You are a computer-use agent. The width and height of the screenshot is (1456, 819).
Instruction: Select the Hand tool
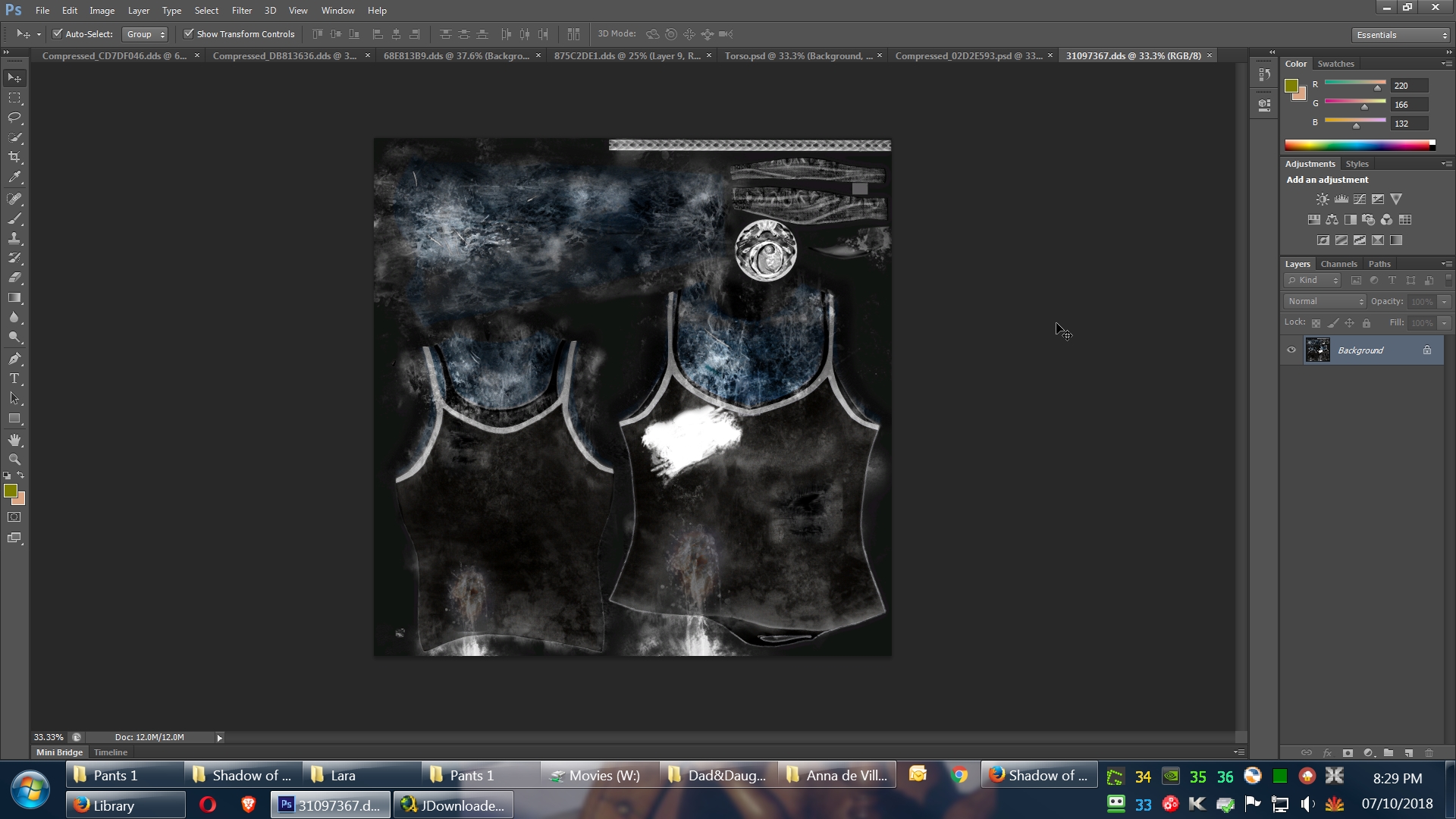(x=14, y=440)
